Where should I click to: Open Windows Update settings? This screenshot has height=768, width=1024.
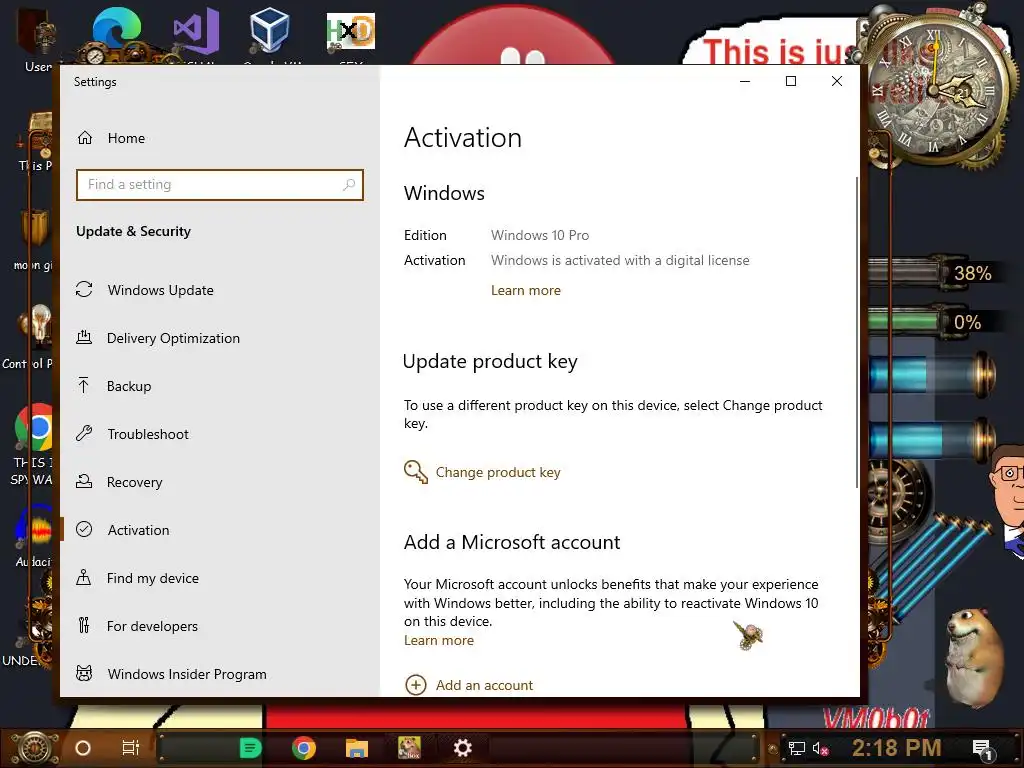pyautogui.click(x=160, y=290)
